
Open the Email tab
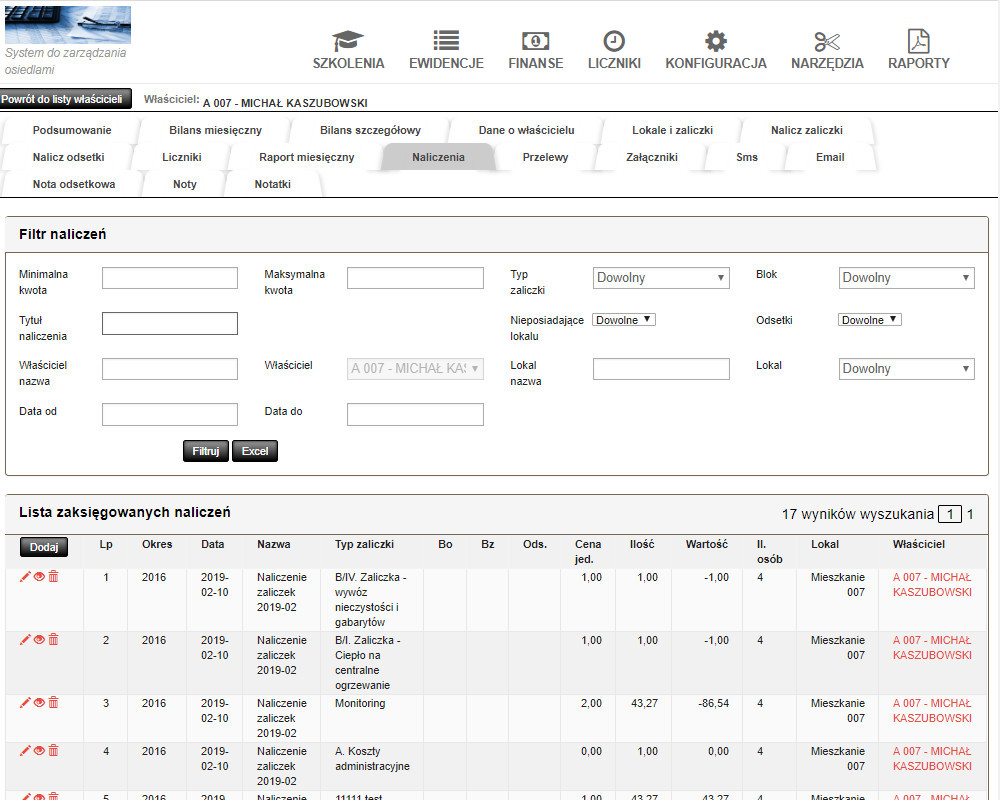click(830, 157)
